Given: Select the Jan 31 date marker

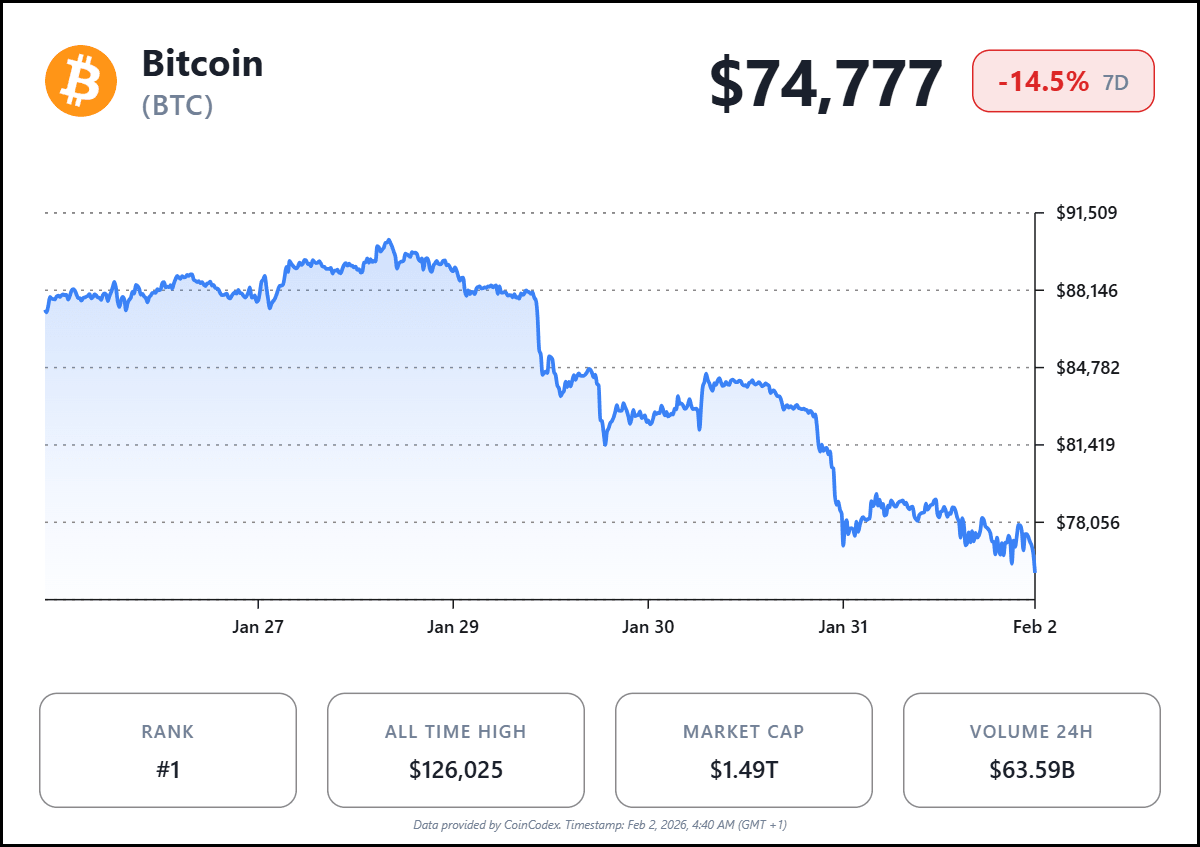Looking at the screenshot, I should 843,627.
